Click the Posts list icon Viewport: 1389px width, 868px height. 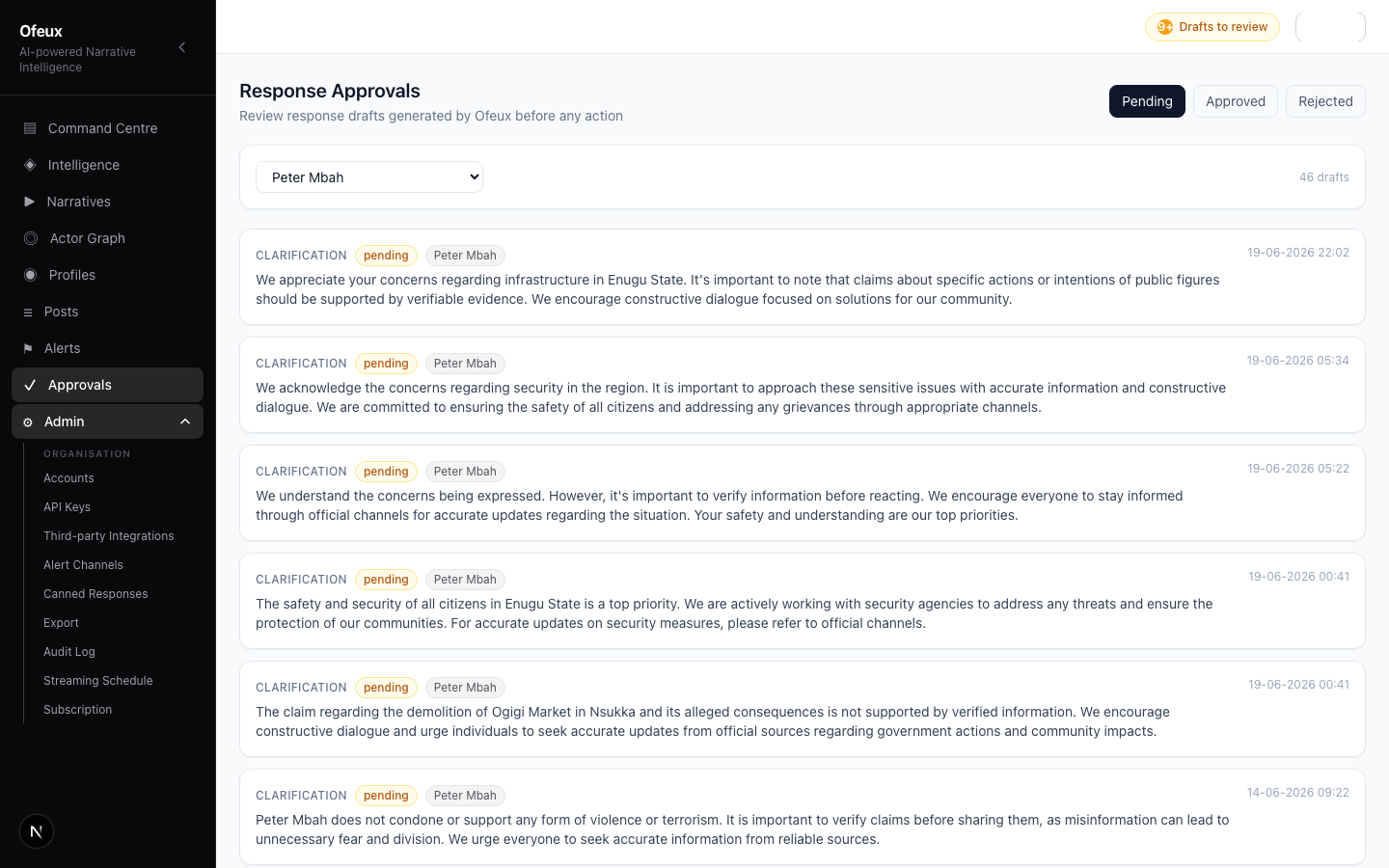point(28,312)
